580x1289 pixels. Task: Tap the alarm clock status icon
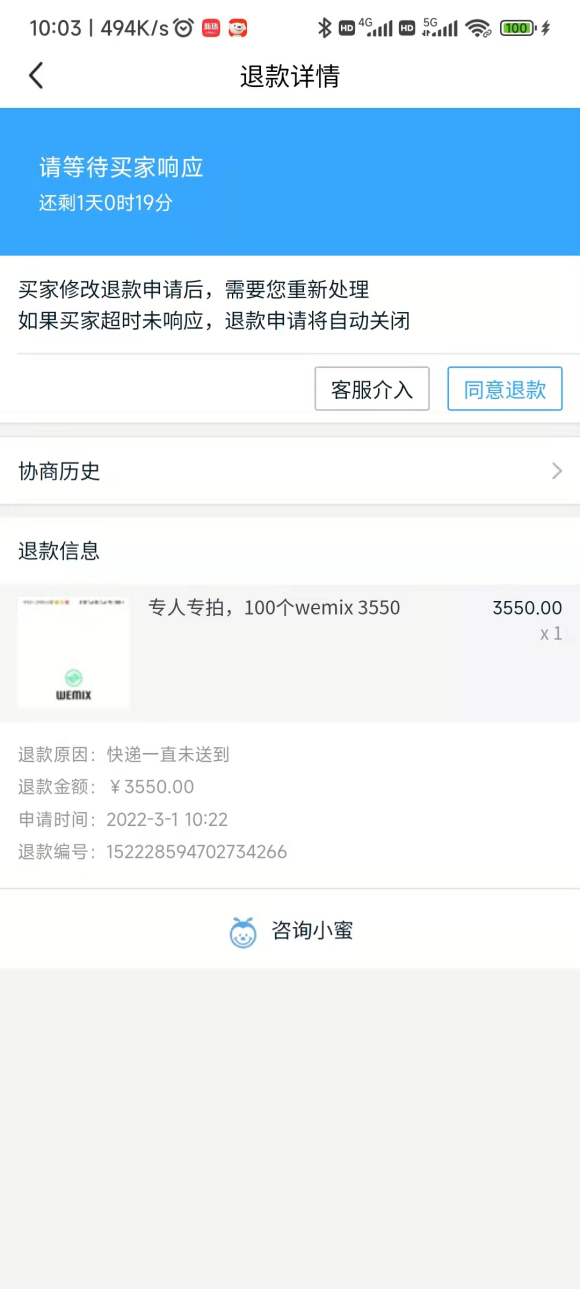tap(183, 28)
